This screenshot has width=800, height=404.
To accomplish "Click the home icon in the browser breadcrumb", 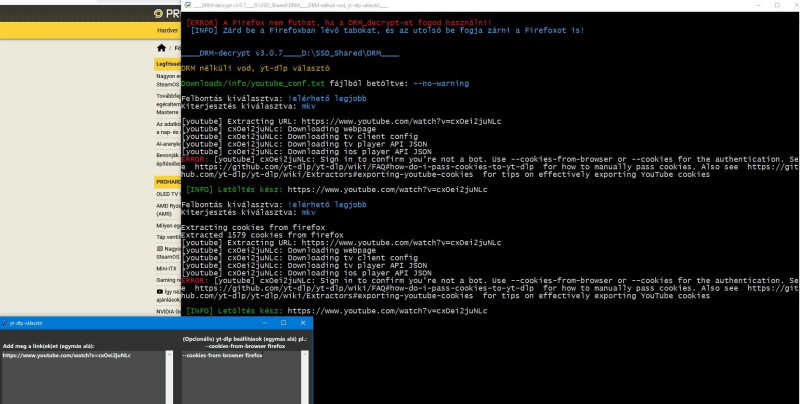I will [x=162, y=48].
